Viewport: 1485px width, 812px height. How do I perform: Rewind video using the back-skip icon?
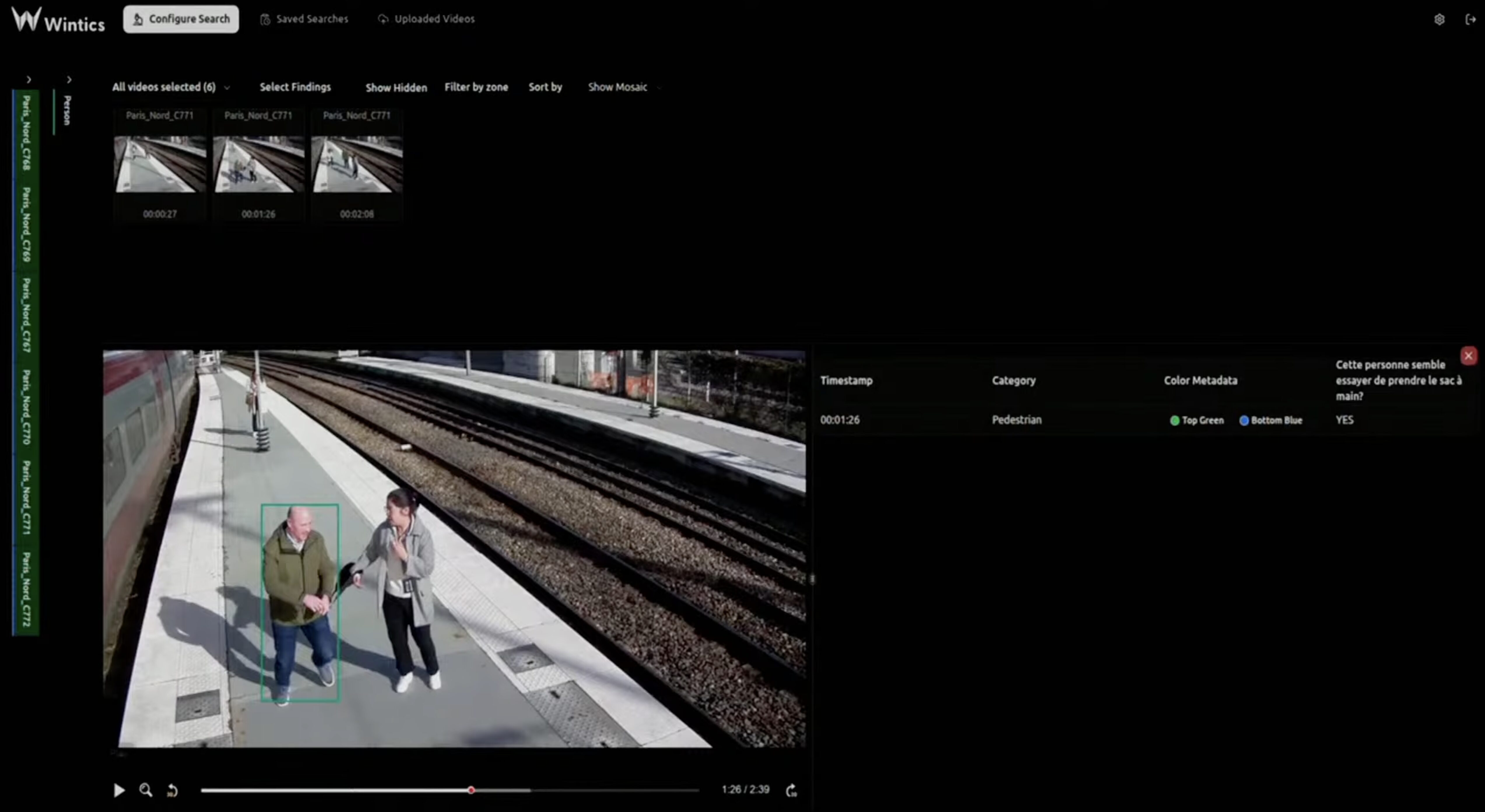(x=172, y=791)
